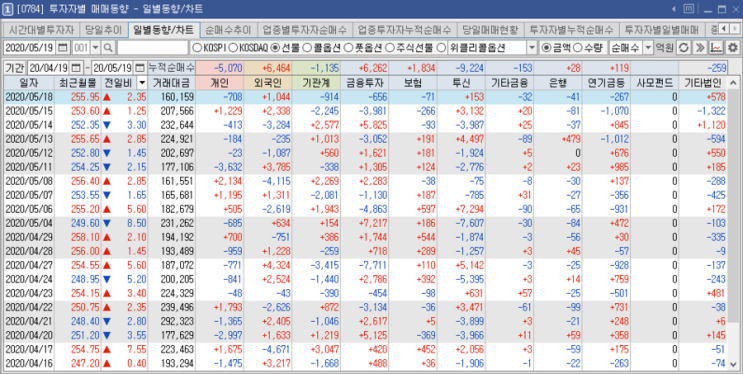This screenshot has height=374, width=743.
Task: Click the 기타법인 value +1,120
Action: 711,125
